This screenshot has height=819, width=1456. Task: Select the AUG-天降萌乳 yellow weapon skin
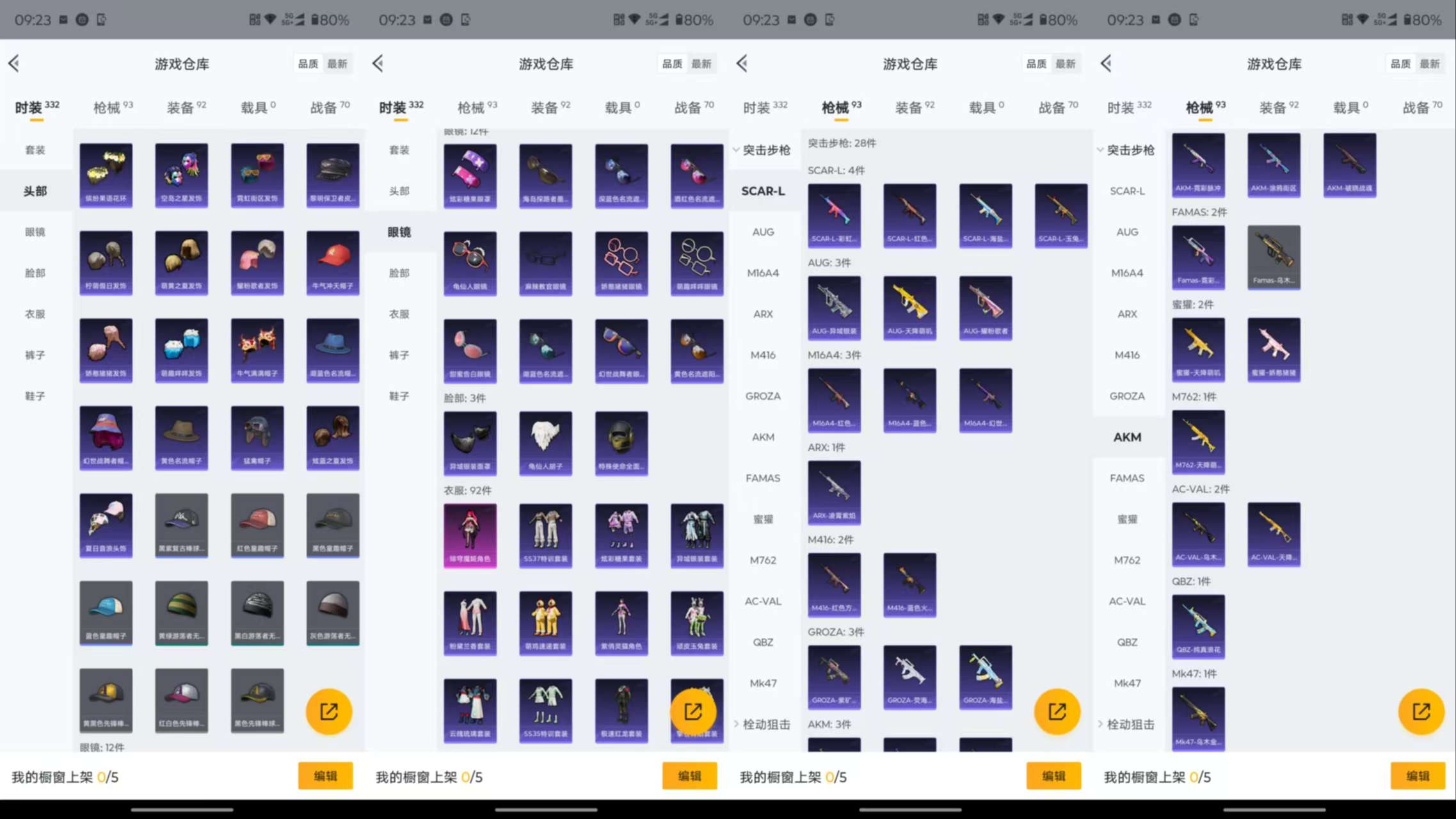[x=909, y=308]
